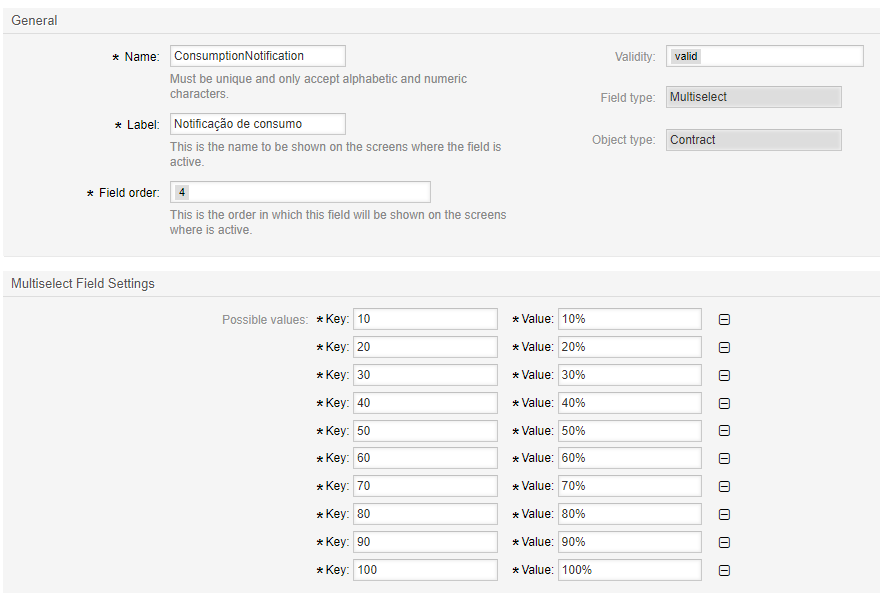
Task: Click the Object type box showing Contract
Action: coord(753,139)
